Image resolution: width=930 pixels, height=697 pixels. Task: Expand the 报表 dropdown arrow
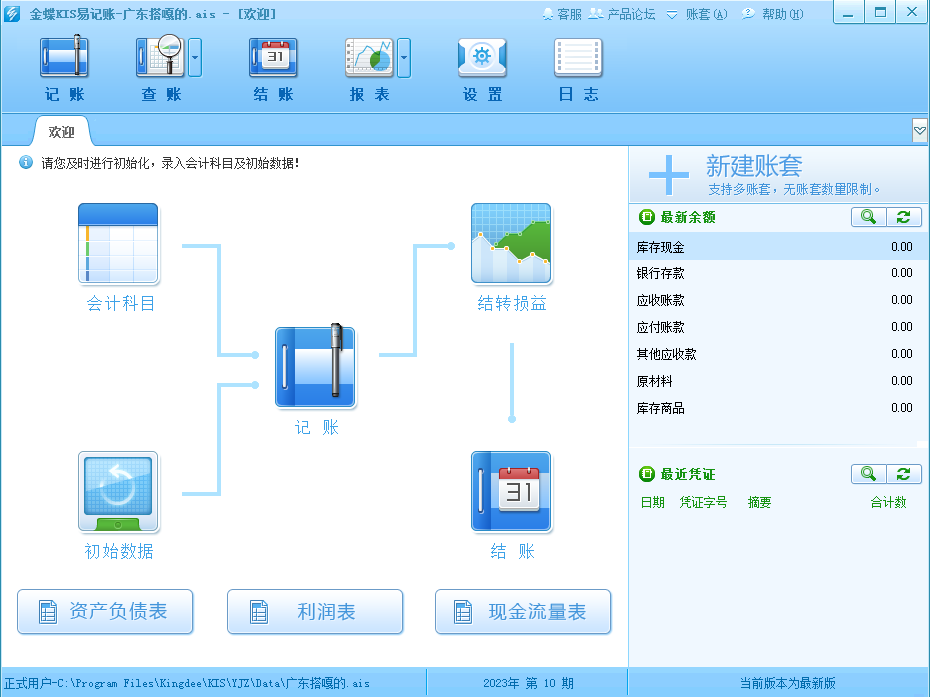404,58
